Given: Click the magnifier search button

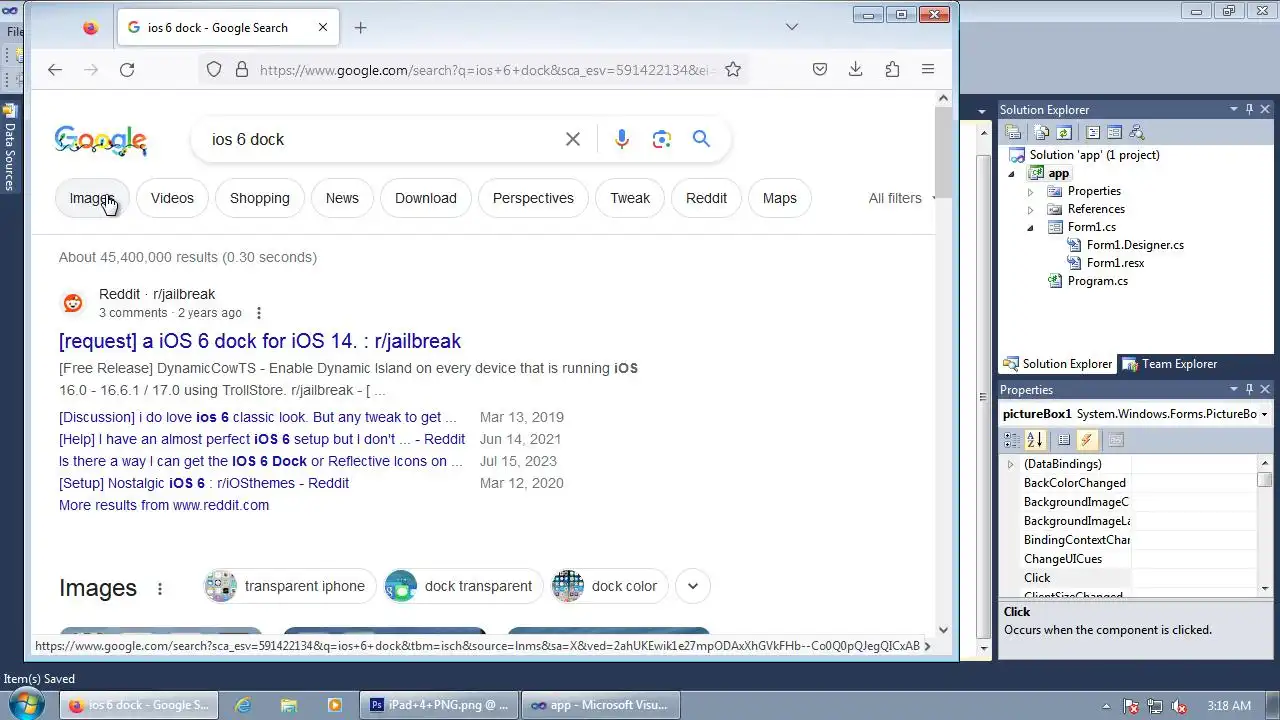Looking at the screenshot, I should click(701, 139).
